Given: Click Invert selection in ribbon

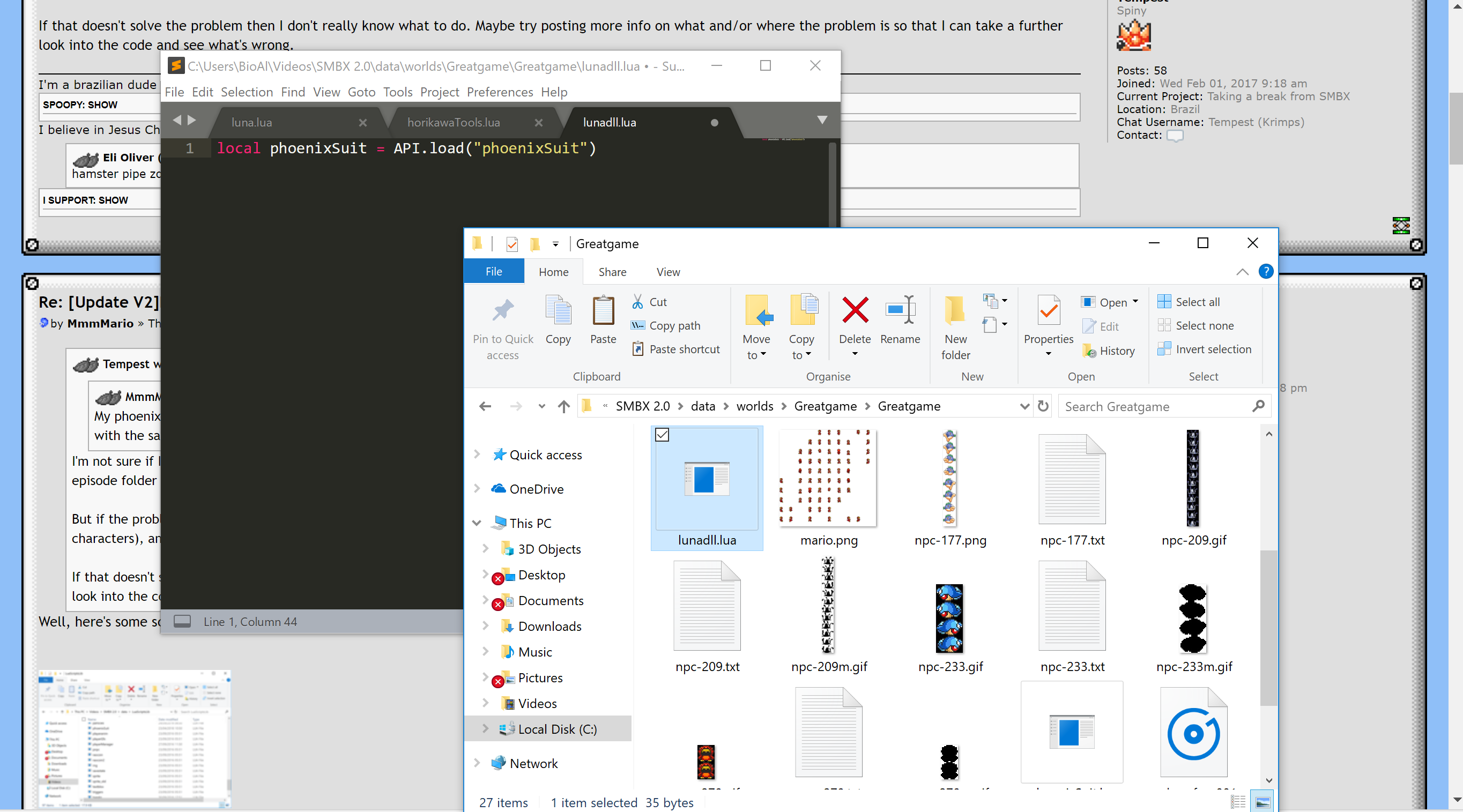Looking at the screenshot, I should pos(1204,348).
